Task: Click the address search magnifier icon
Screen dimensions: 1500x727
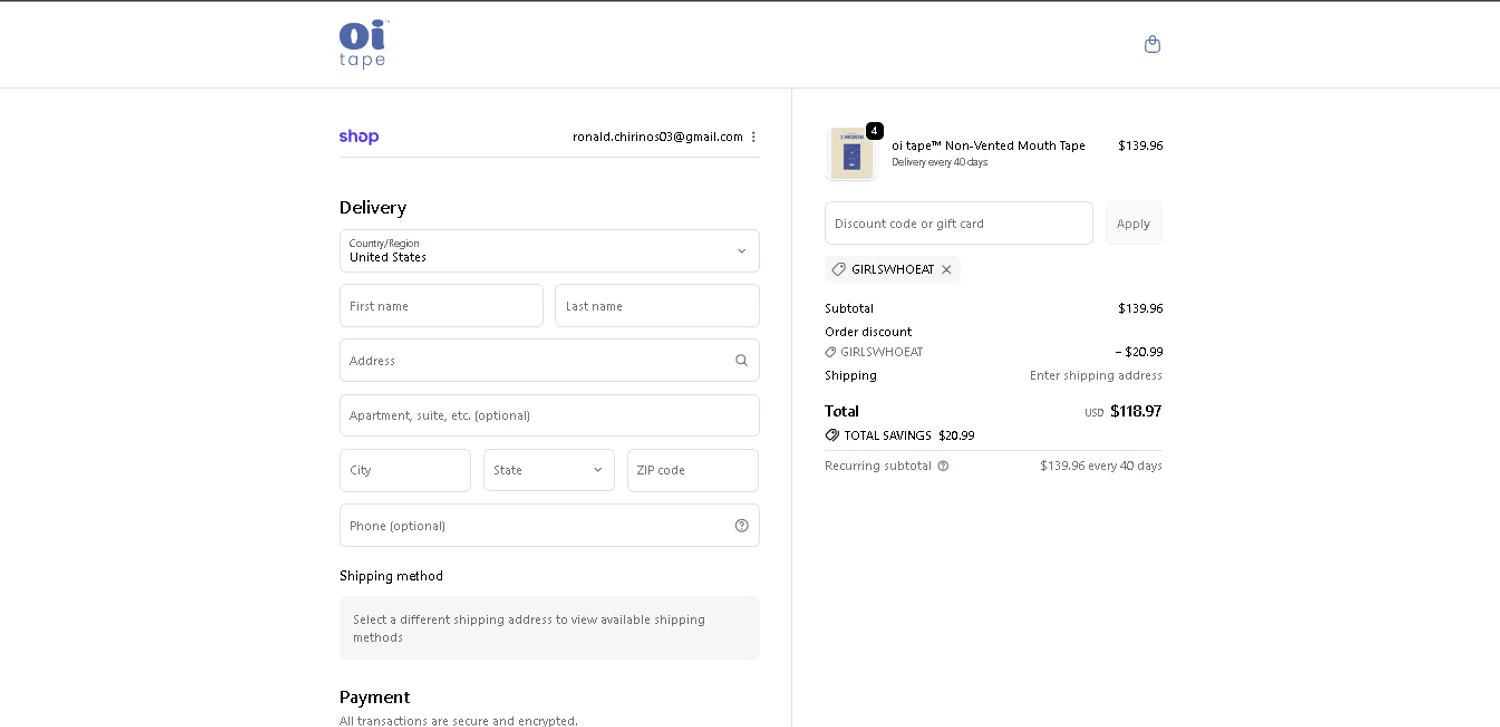Action: [x=741, y=360]
